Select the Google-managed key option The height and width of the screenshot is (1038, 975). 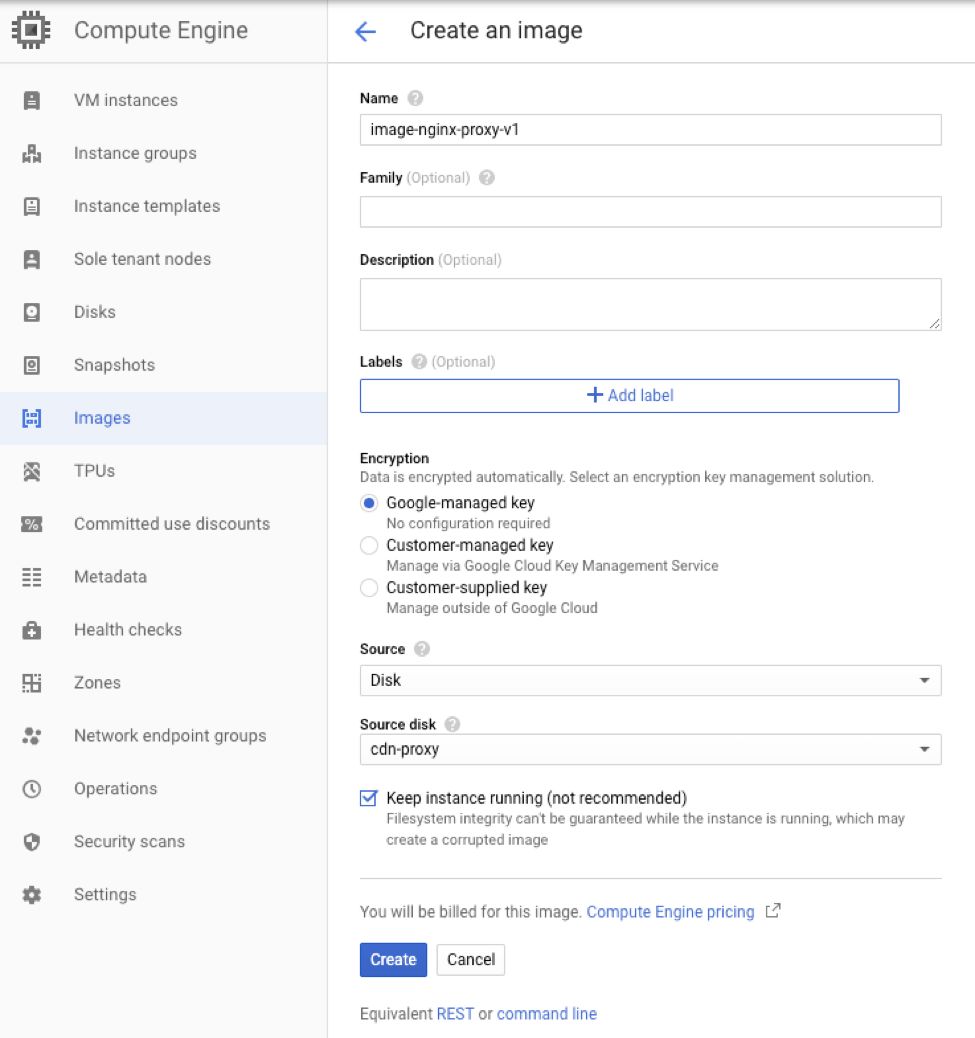point(369,503)
